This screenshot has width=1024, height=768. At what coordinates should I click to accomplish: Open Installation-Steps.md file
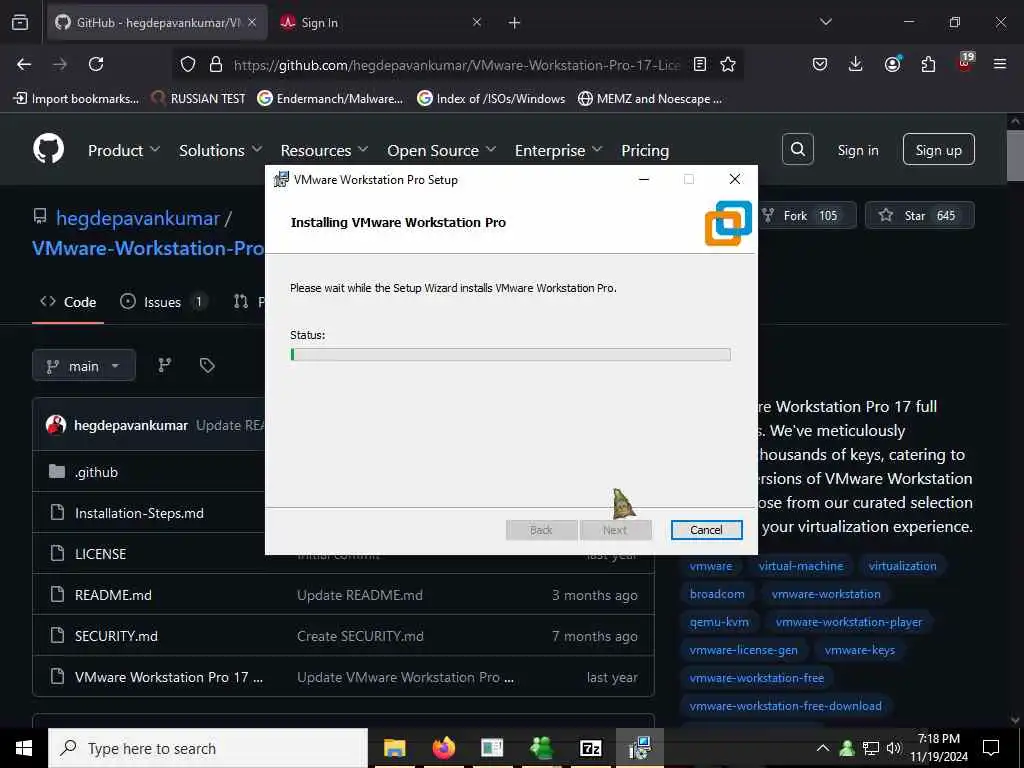(139, 513)
